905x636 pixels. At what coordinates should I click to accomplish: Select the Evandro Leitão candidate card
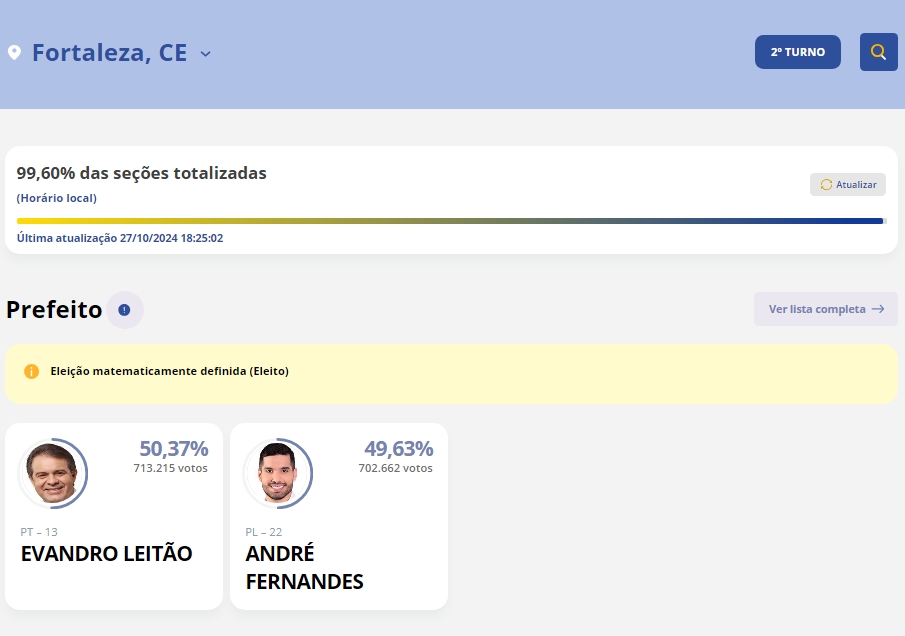click(x=113, y=515)
